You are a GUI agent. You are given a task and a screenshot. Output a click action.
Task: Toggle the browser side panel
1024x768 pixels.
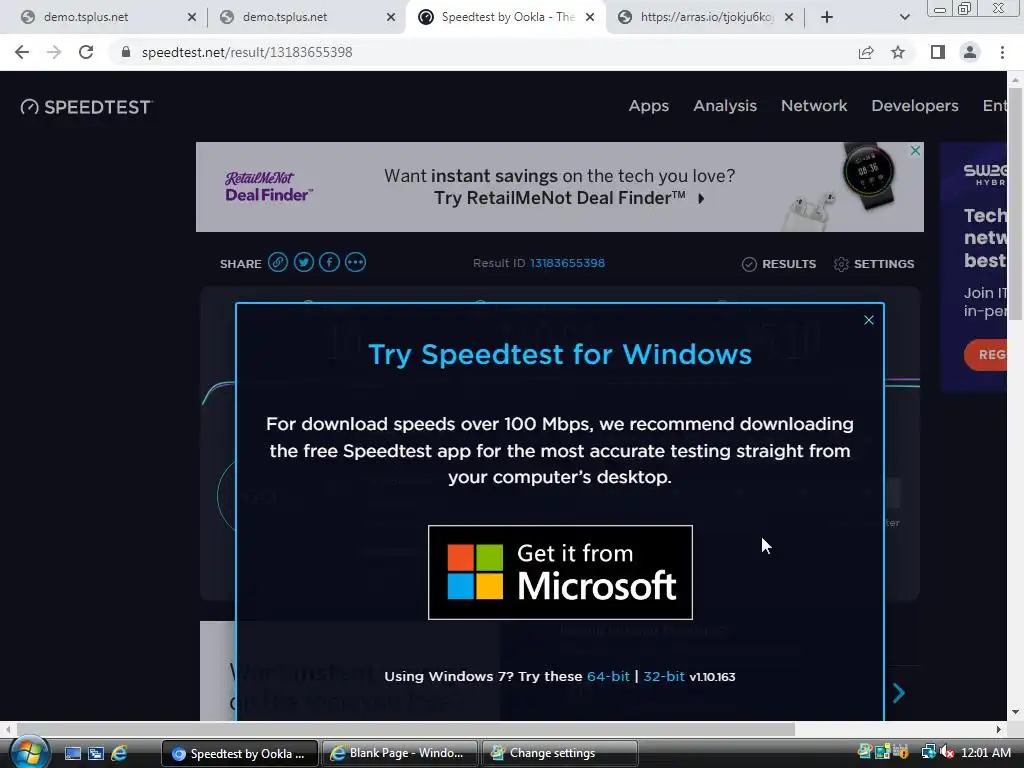[x=938, y=52]
